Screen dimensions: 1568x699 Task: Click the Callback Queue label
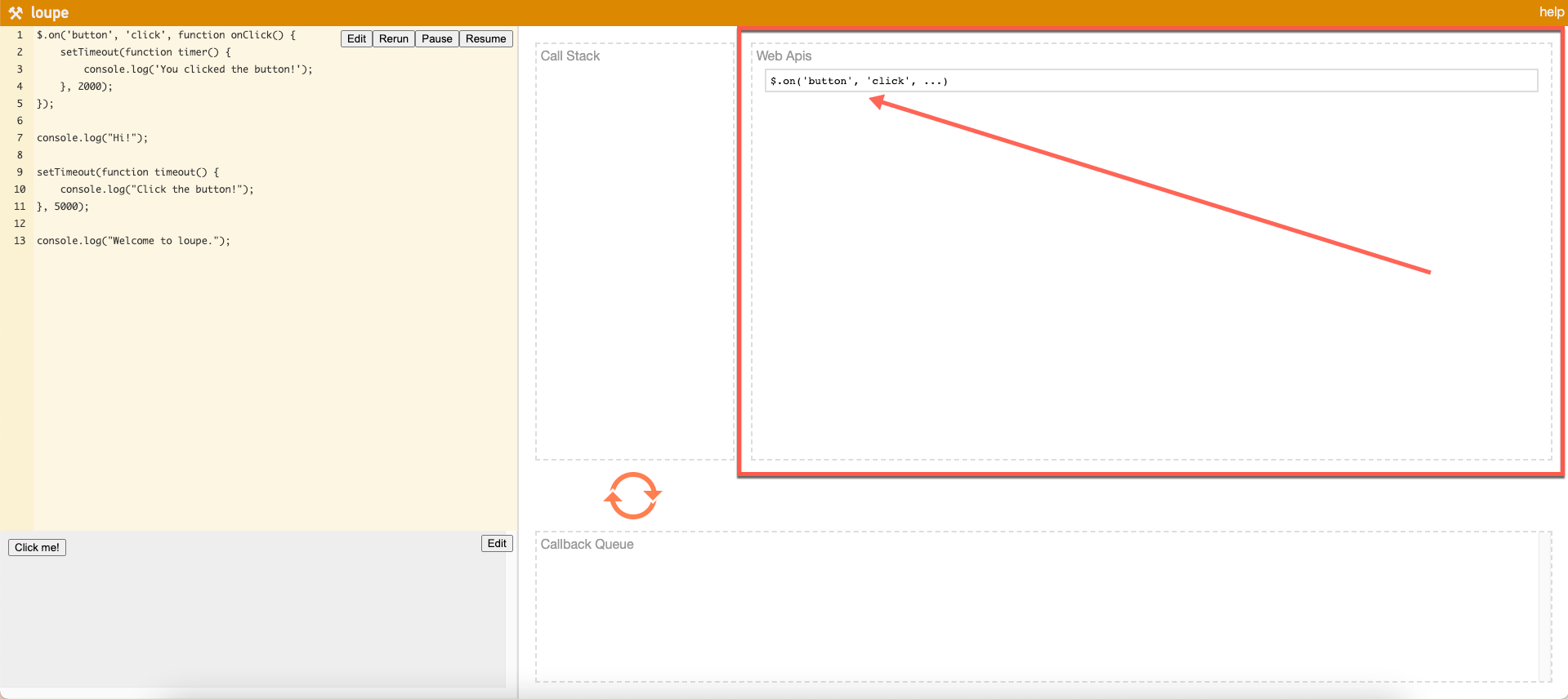pyautogui.click(x=587, y=545)
